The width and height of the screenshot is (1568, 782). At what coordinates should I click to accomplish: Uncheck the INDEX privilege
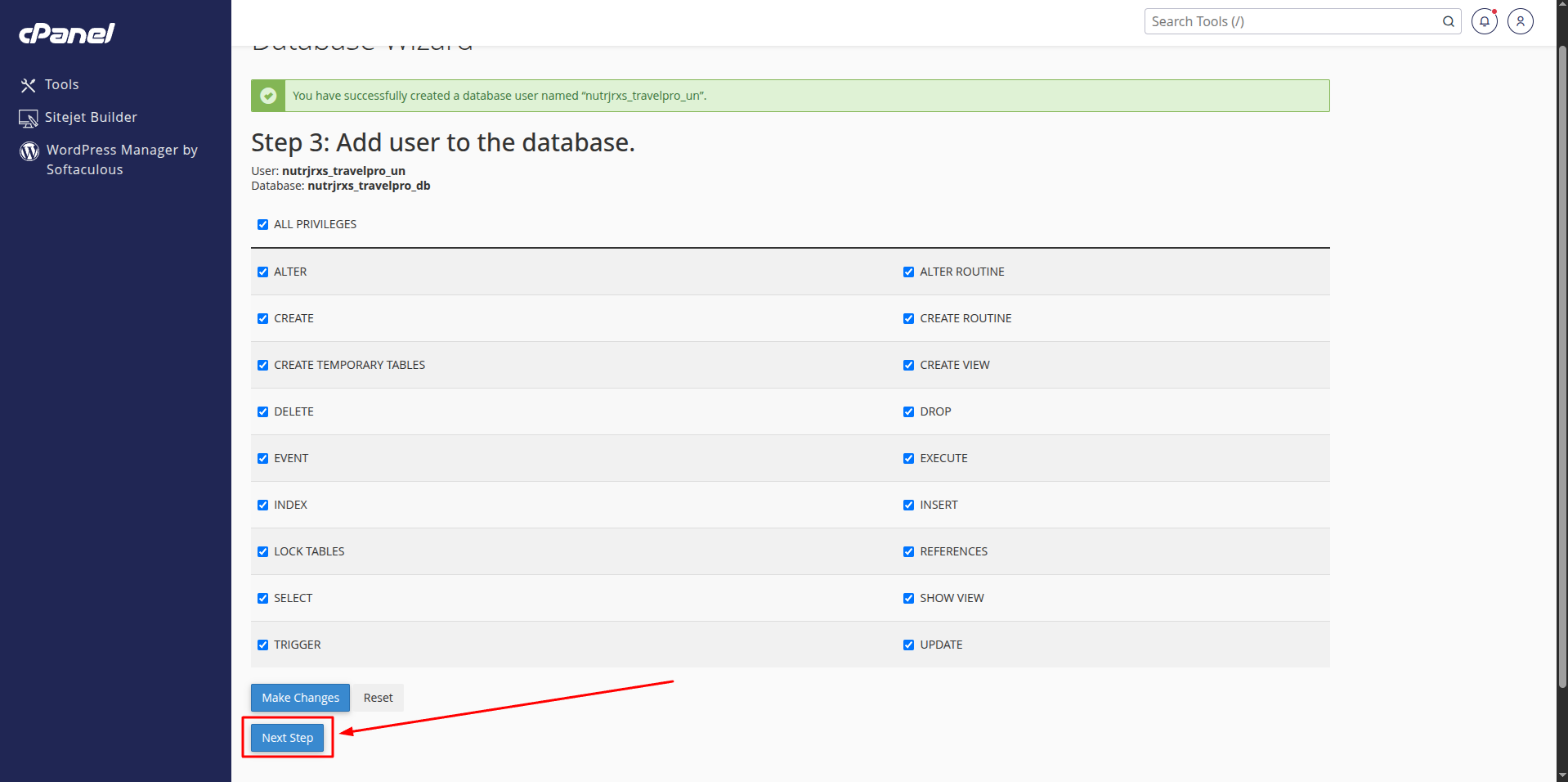[x=262, y=505]
